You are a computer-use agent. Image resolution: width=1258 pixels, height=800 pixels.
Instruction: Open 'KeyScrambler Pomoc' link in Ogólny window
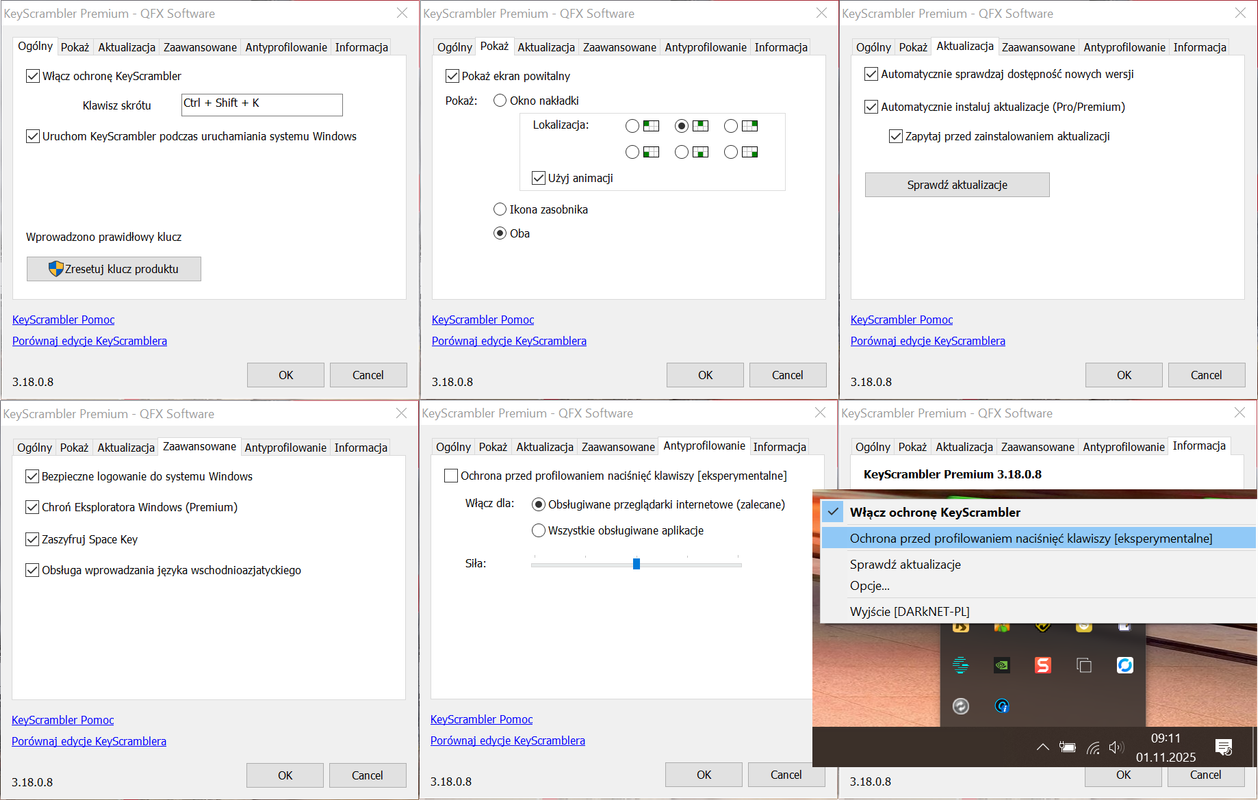pos(63,320)
